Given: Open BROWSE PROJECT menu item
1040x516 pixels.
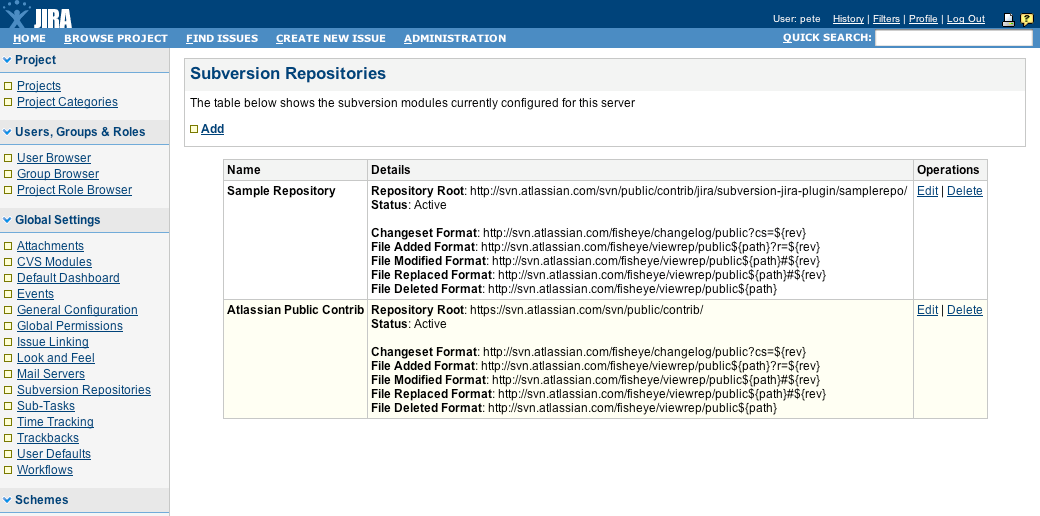Looking at the screenshot, I should click(x=116, y=38).
